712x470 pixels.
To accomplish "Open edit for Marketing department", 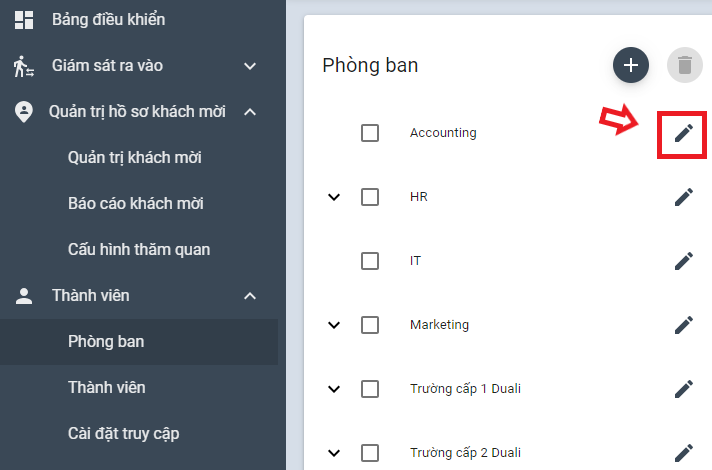I will [x=683, y=325].
